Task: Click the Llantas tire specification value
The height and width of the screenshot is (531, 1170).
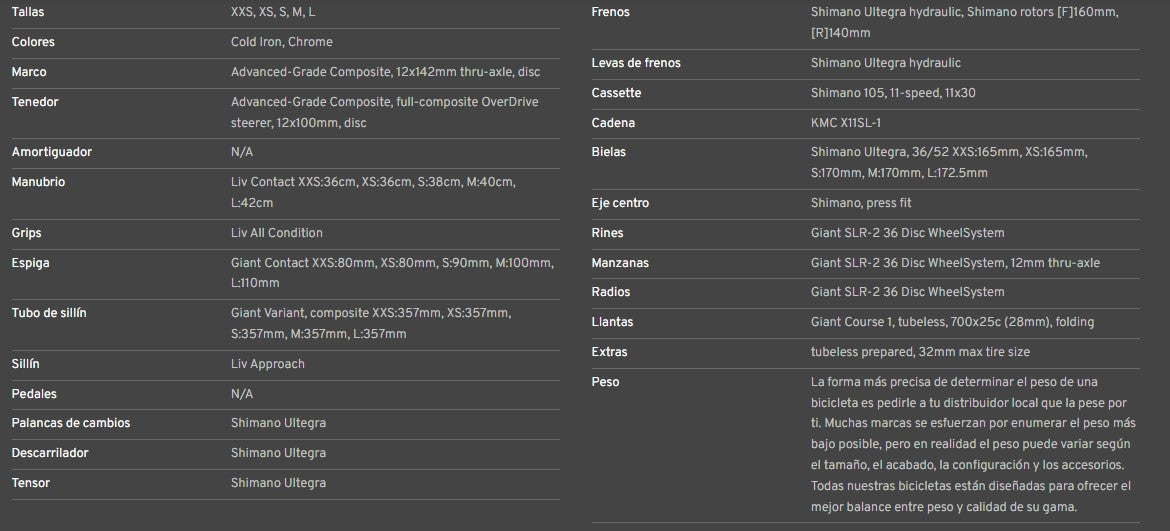Action: tap(952, 322)
